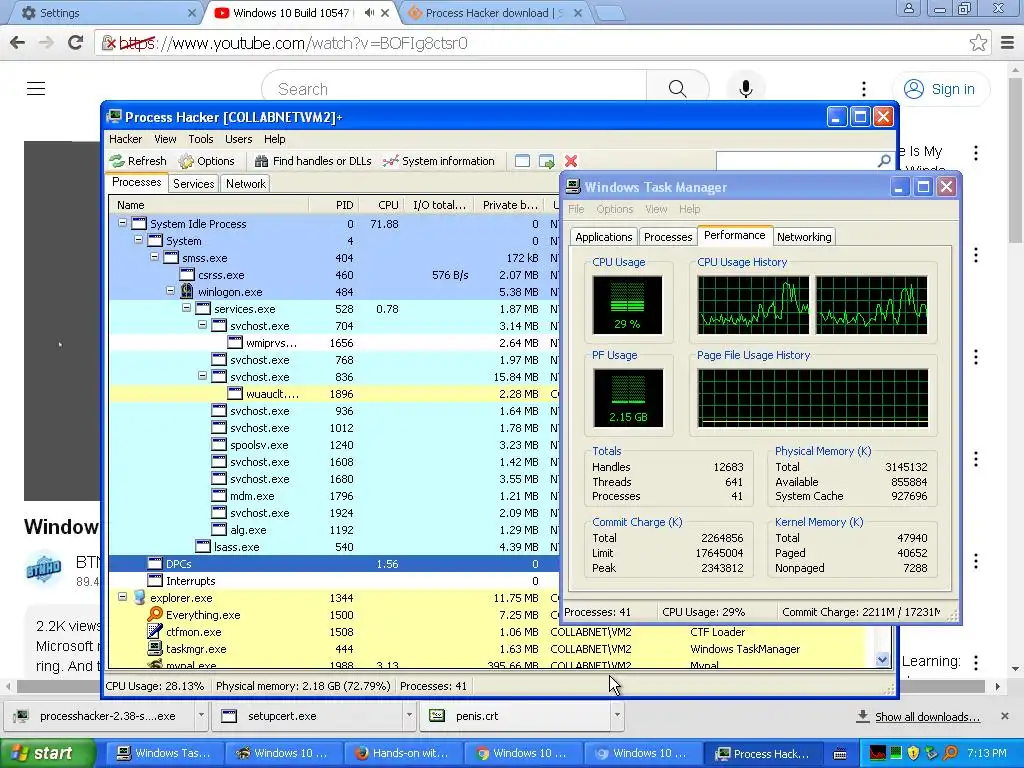The image size is (1024, 768).
Task: Click the browser reload button
Action: coord(76,43)
